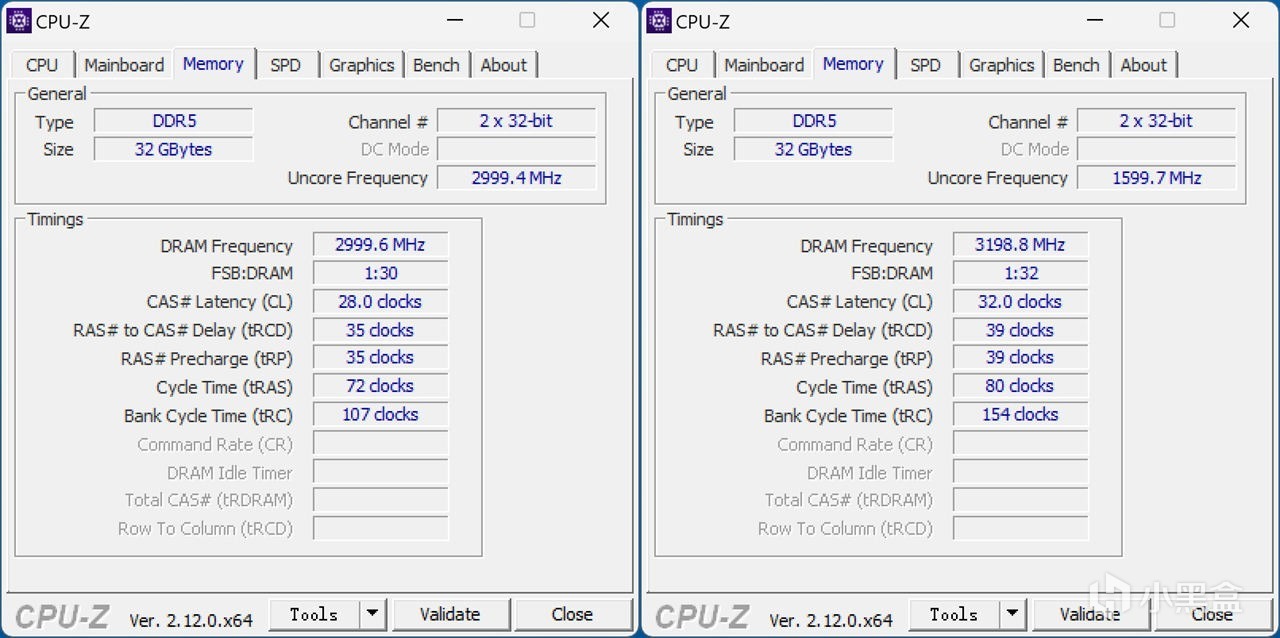The image size is (1280, 638).
Task: Click the empty DRAM Idle Timer field in right window
Action: click(1020, 472)
